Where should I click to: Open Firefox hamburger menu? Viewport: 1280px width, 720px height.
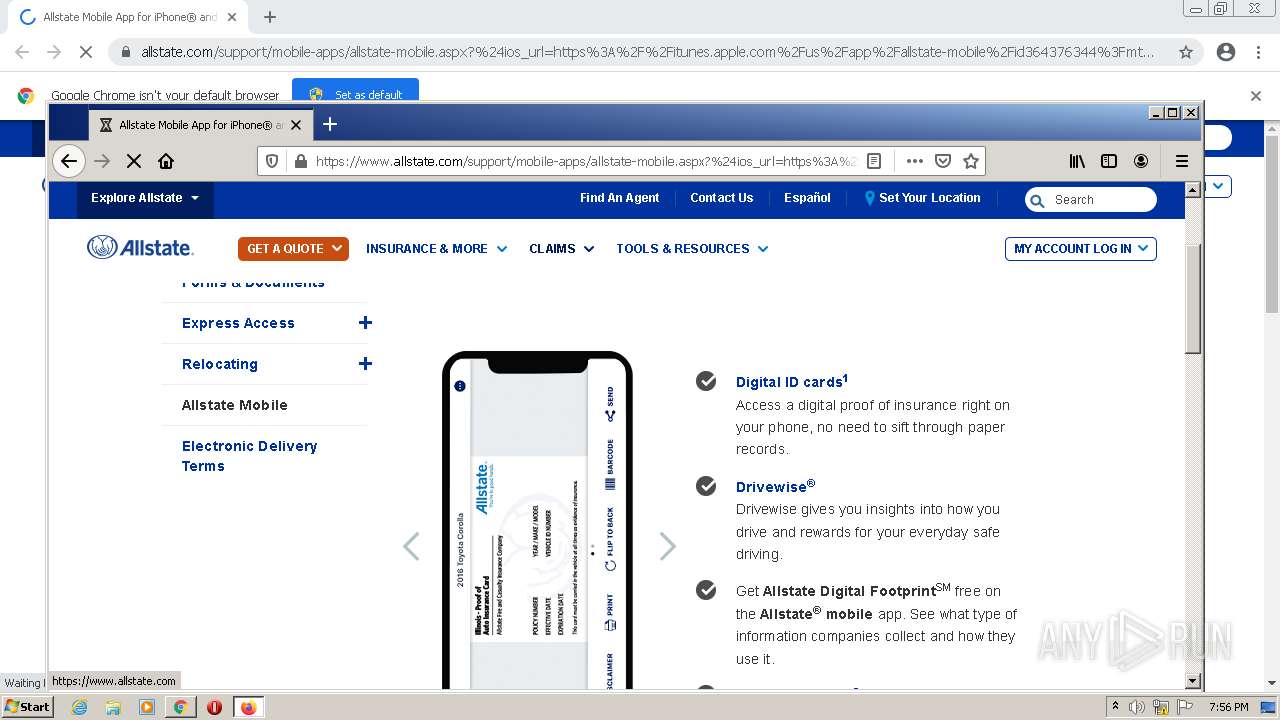pos(1182,161)
